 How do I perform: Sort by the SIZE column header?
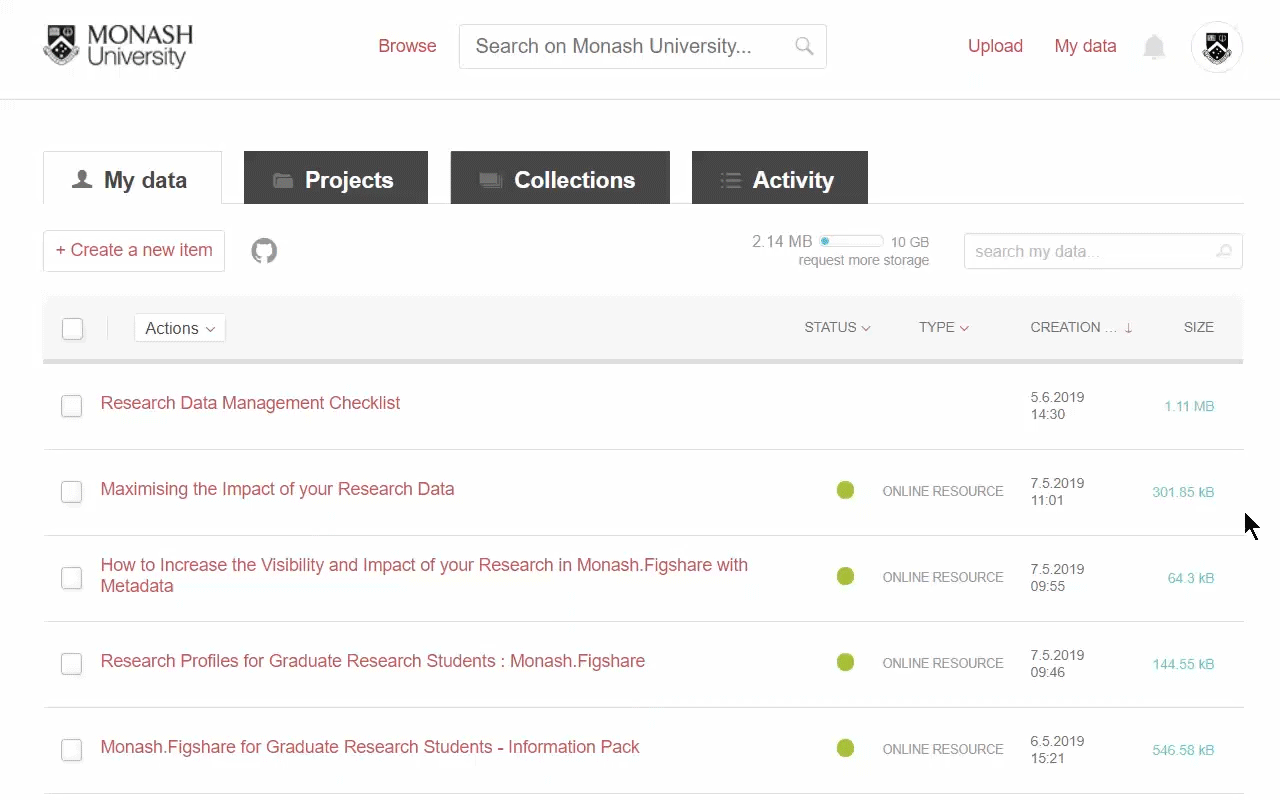[1198, 327]
